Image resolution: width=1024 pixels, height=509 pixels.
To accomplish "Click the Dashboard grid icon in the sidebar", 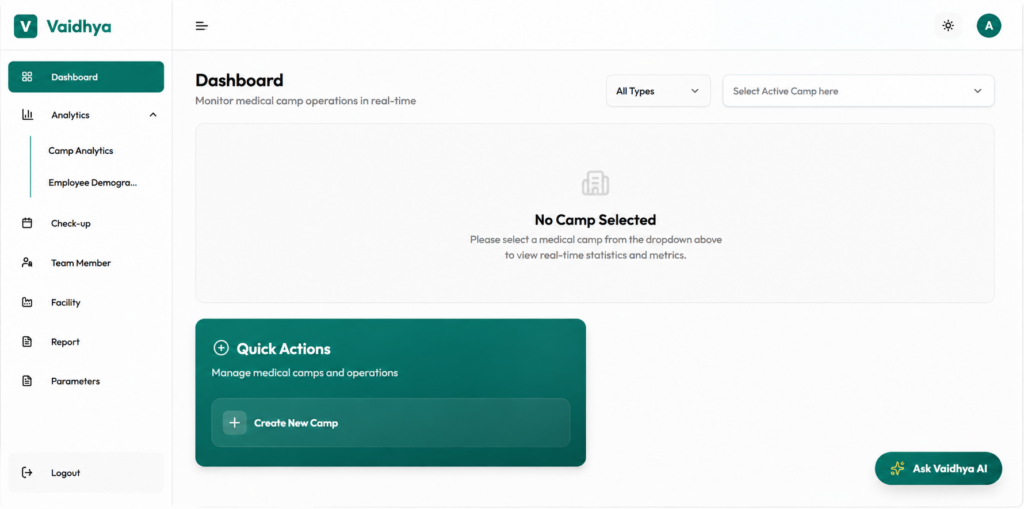I will pyautogui.click(x=27, y=77).
